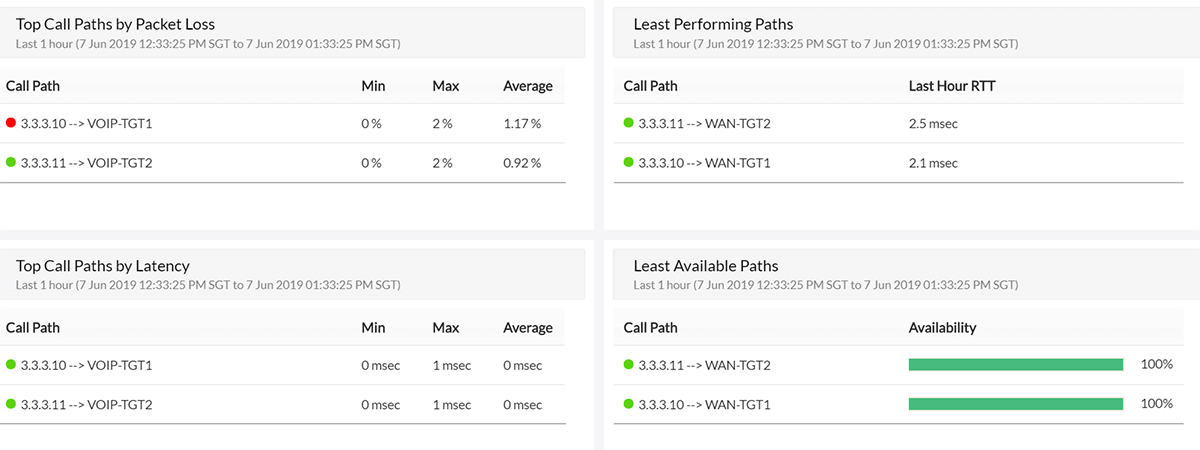
Task: Click status dot for VOIP-TGT2 in Latency widget
Action: coord(11,404)
